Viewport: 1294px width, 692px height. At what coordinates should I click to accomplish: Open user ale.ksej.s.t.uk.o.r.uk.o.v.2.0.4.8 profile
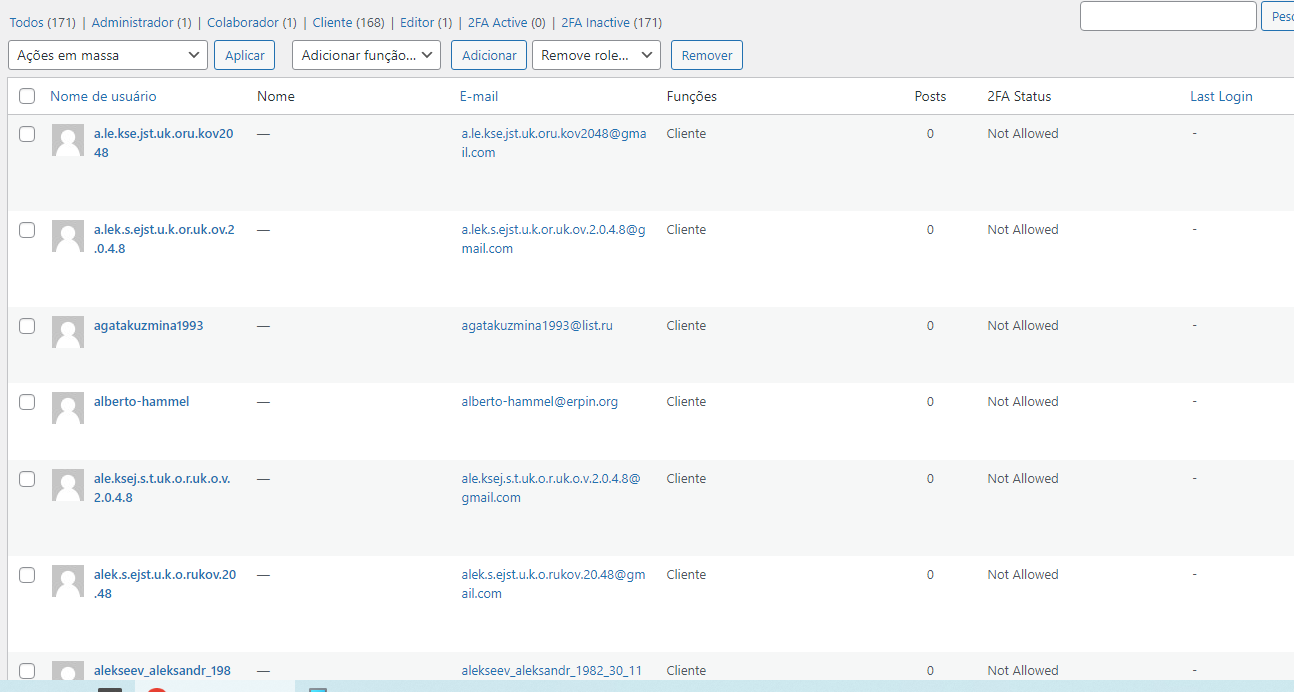pos(162,488)
